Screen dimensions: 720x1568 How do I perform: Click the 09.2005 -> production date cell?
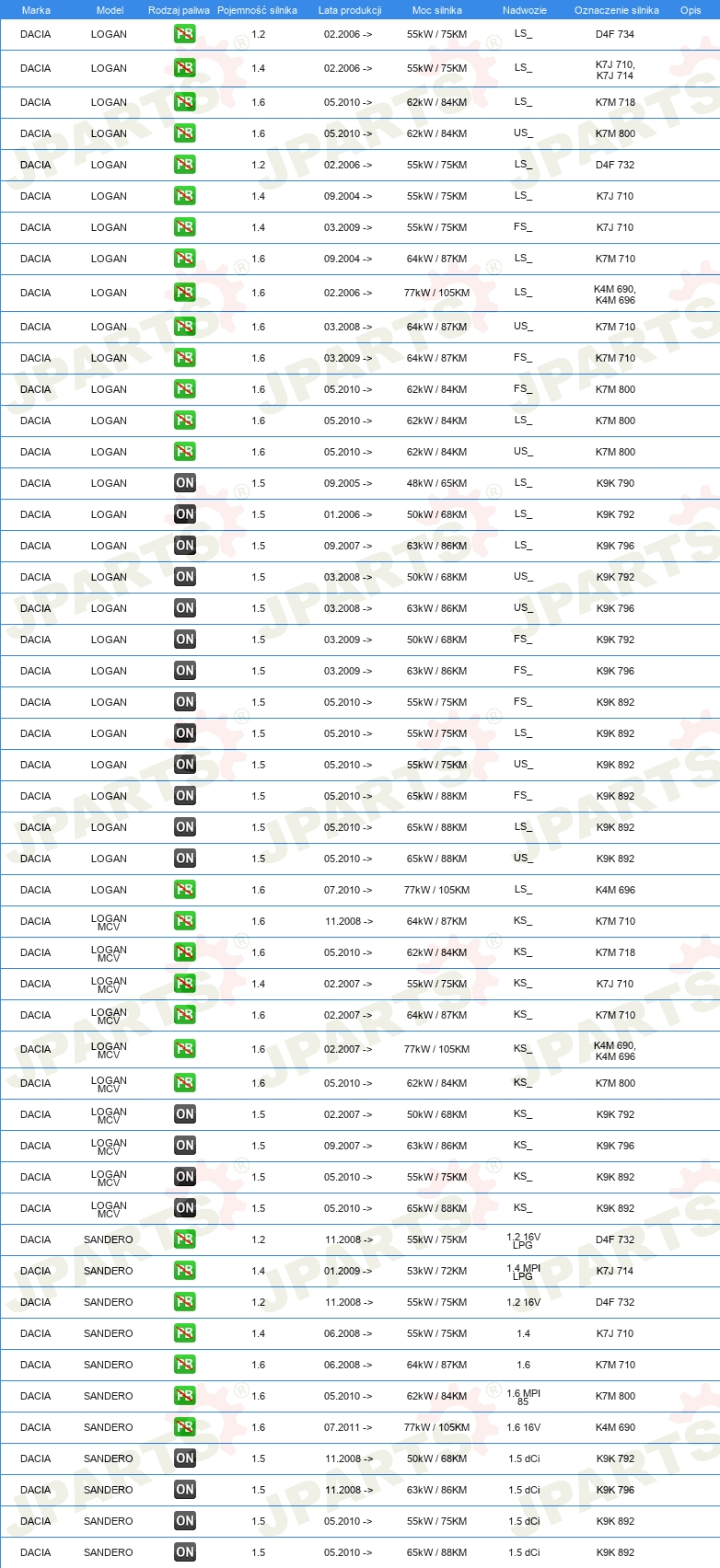point(348,483)
